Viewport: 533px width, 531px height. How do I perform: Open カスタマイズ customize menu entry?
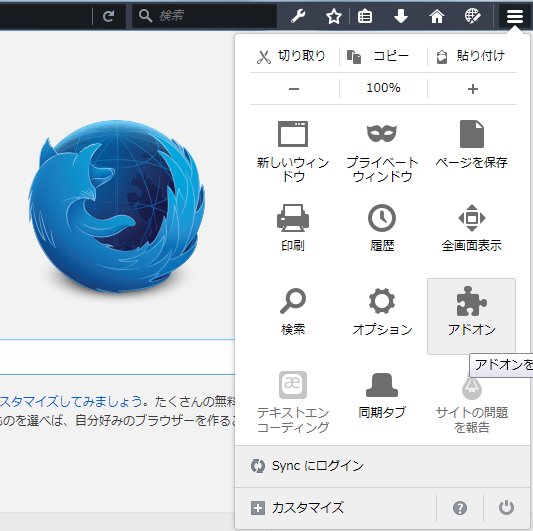[x=336, y=508]
